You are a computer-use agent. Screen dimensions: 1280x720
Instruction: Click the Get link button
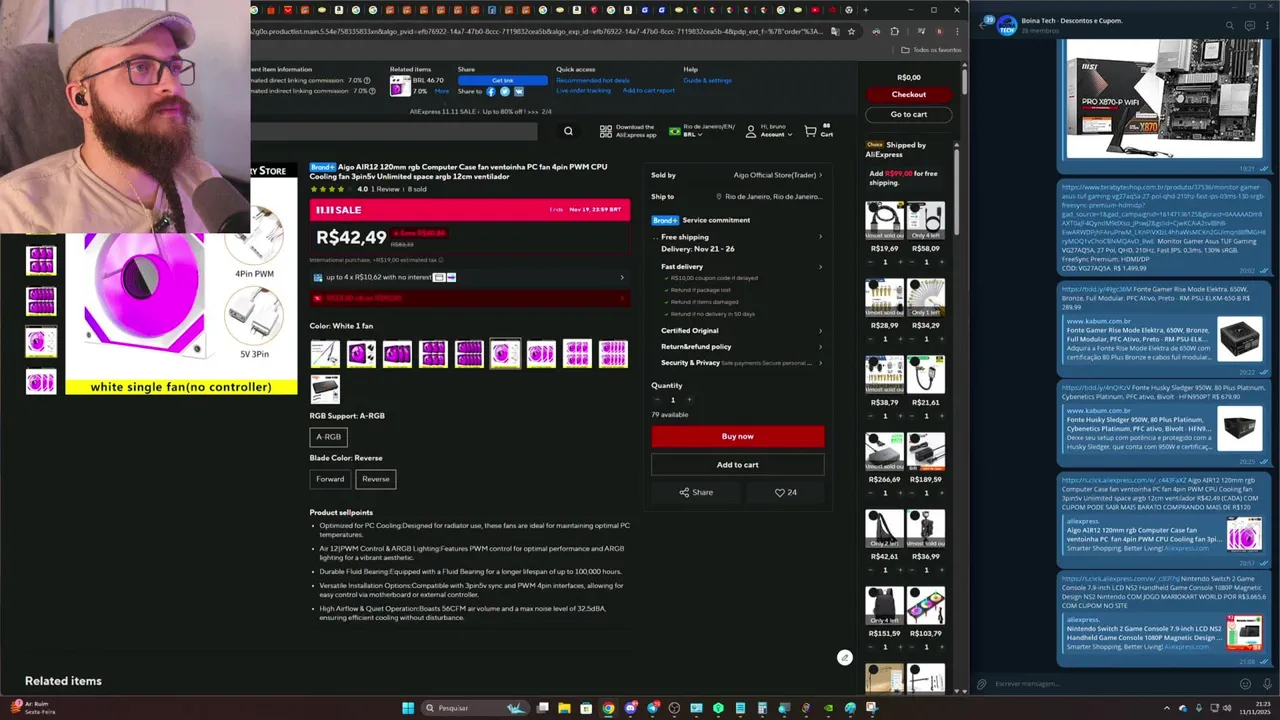click(x=503, y=80)
